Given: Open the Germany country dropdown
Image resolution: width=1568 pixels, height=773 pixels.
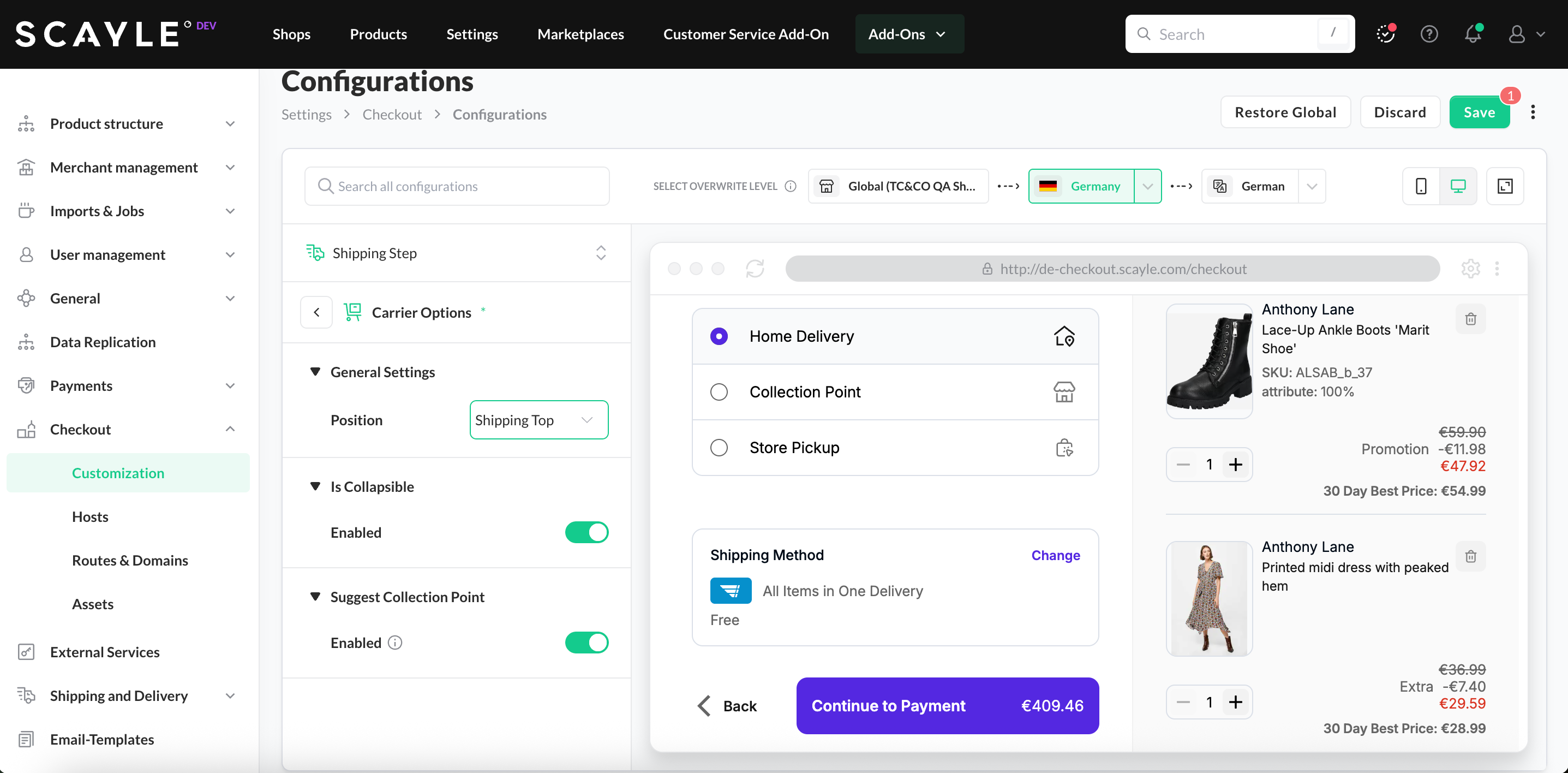Looking at the screenshot, I should [x=1147, y=186].
